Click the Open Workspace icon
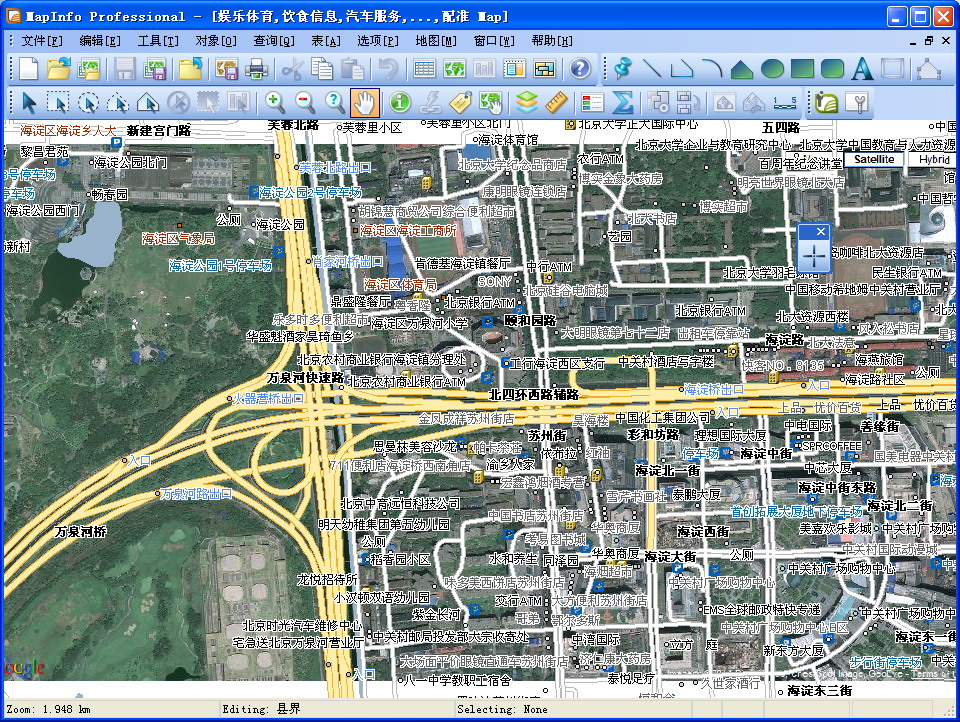The height and width of the screenshot is (722, 960). click(x=89, y=68)
